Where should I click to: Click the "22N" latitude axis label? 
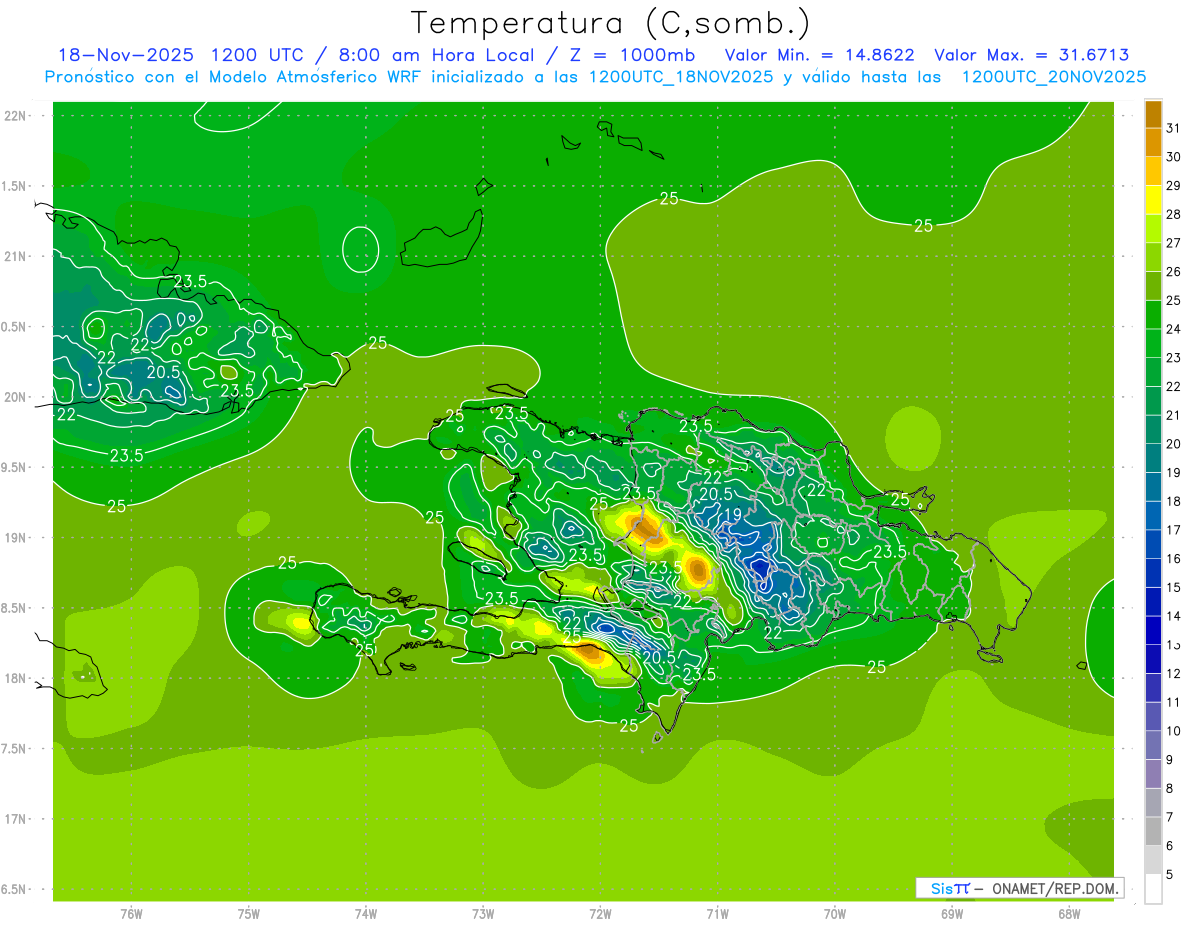coord(15,116)
